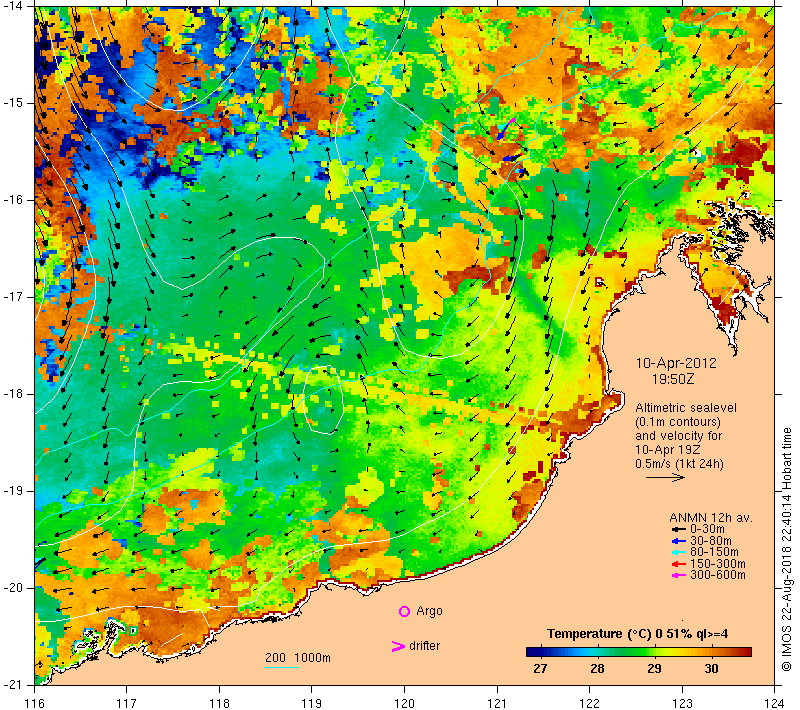Click the cyan depth contour legend line
This screenshot has height=710, width=800.
[x=282, y=667]
